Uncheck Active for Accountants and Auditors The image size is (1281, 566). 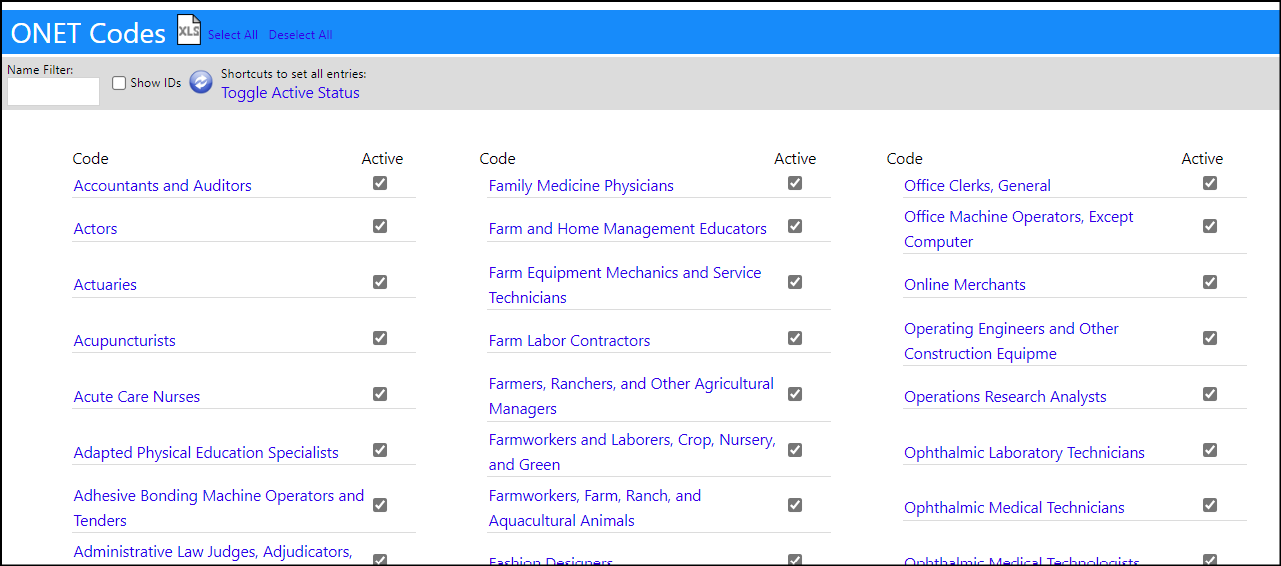pyautogui.click(x=380, y=183)
